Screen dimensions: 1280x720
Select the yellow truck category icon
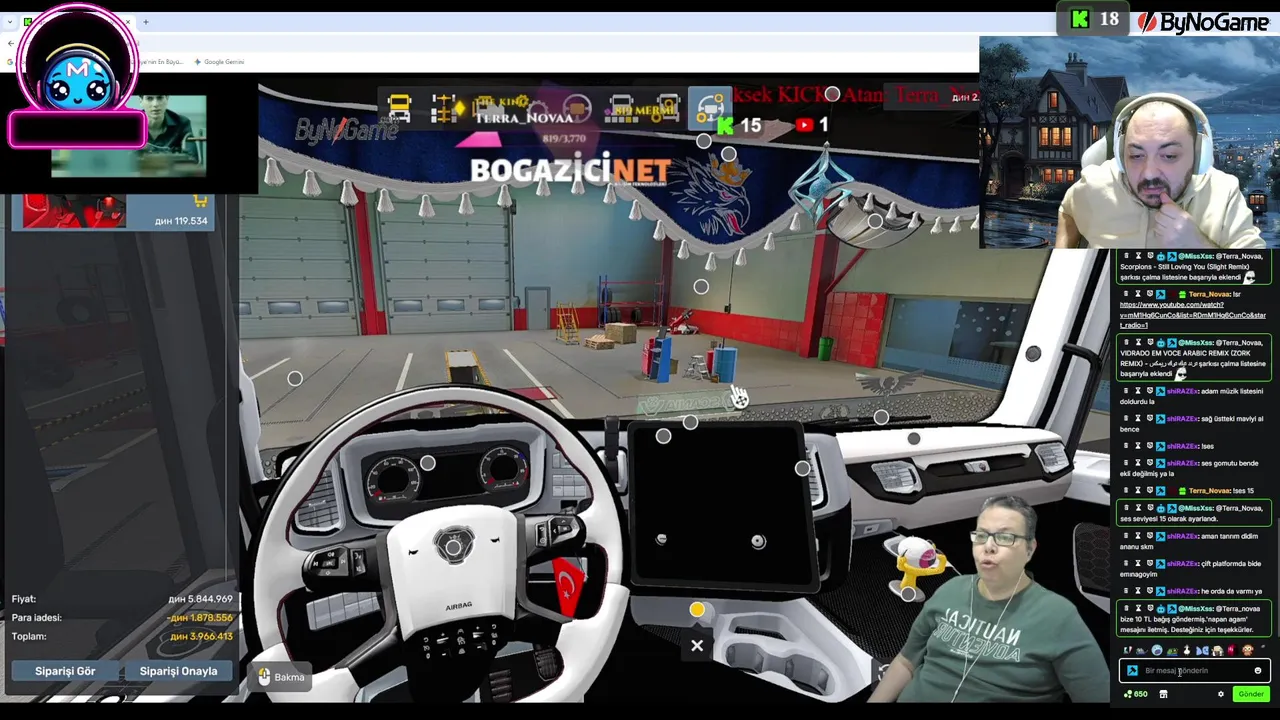click(x=399, y=109)
